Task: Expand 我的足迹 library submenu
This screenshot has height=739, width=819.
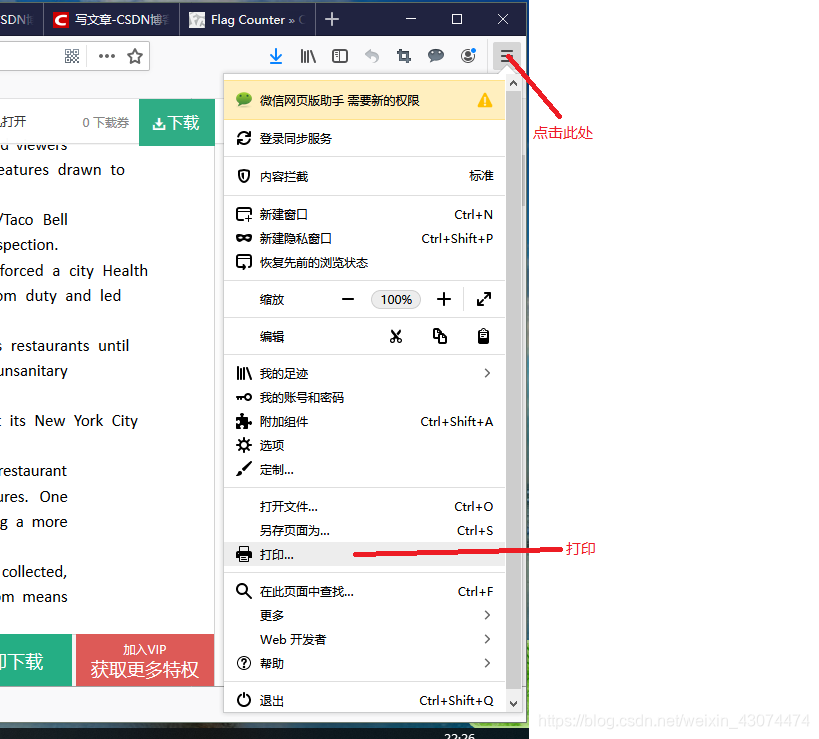Action: 365,373
